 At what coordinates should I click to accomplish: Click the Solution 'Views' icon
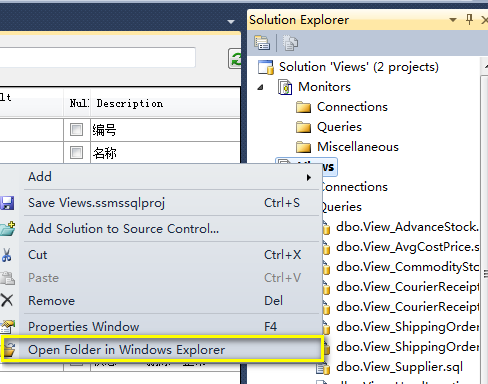click(266, 67)
